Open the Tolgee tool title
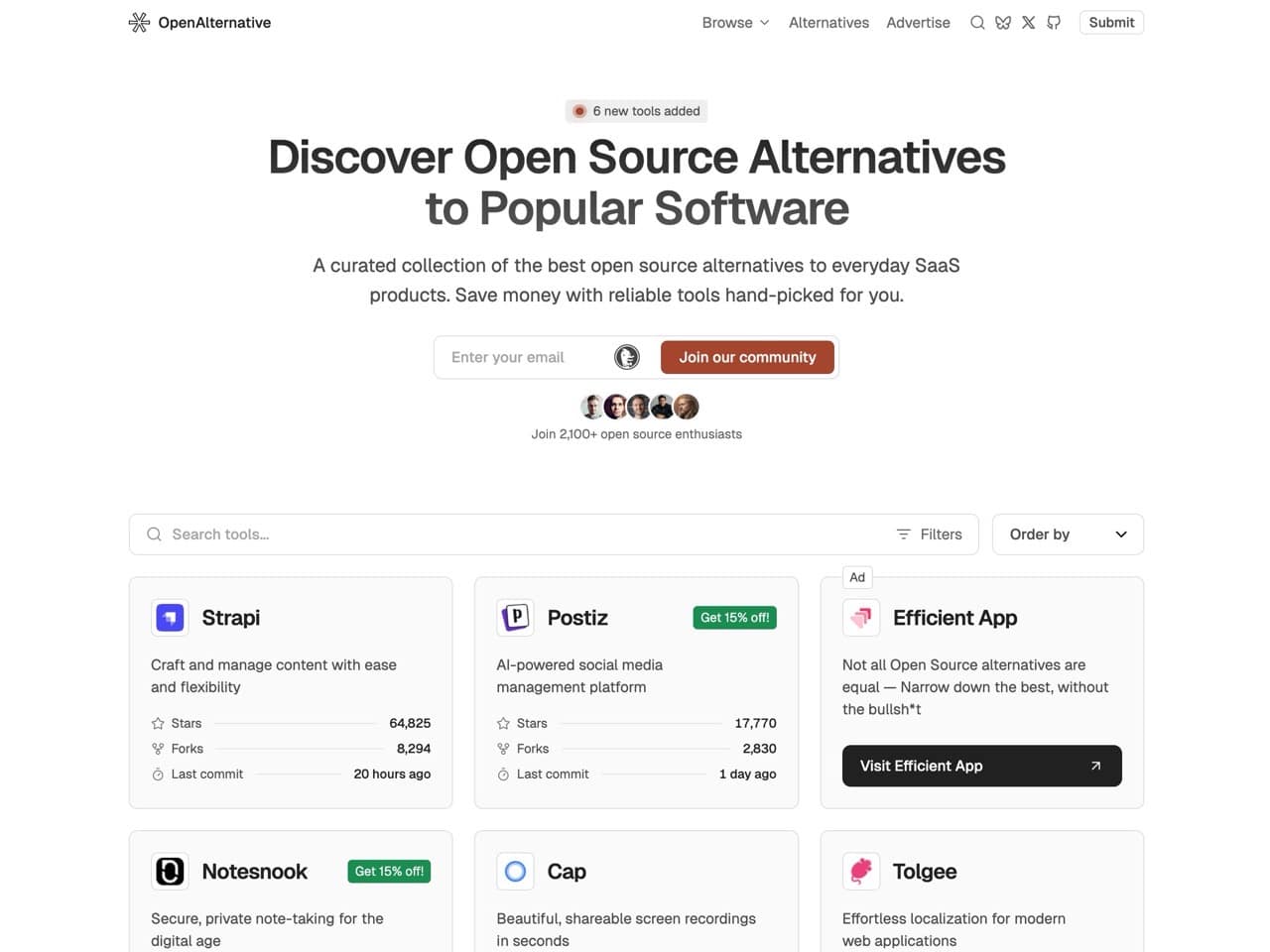This screenshot has height=952, width=1270. coord(925,872)
